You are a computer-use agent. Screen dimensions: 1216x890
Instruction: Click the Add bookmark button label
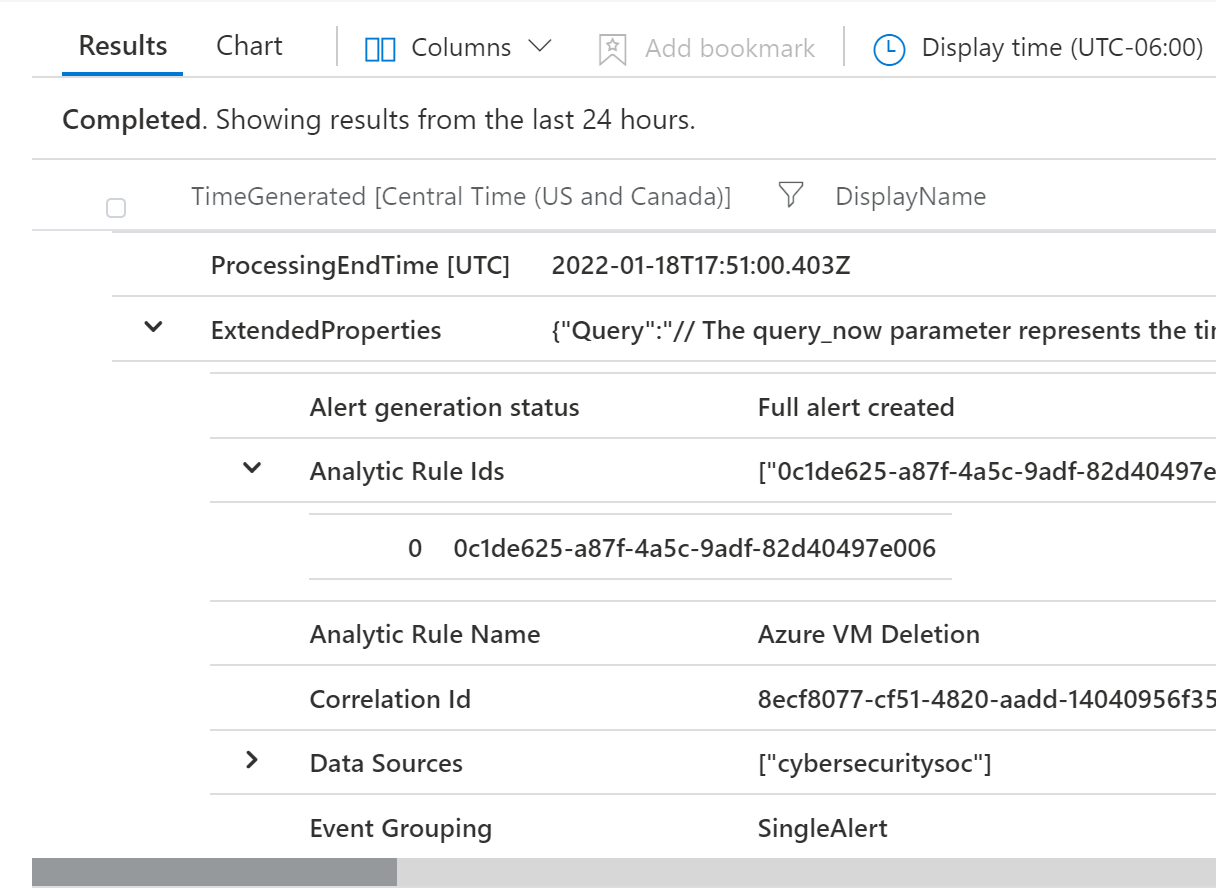[729, 48]
